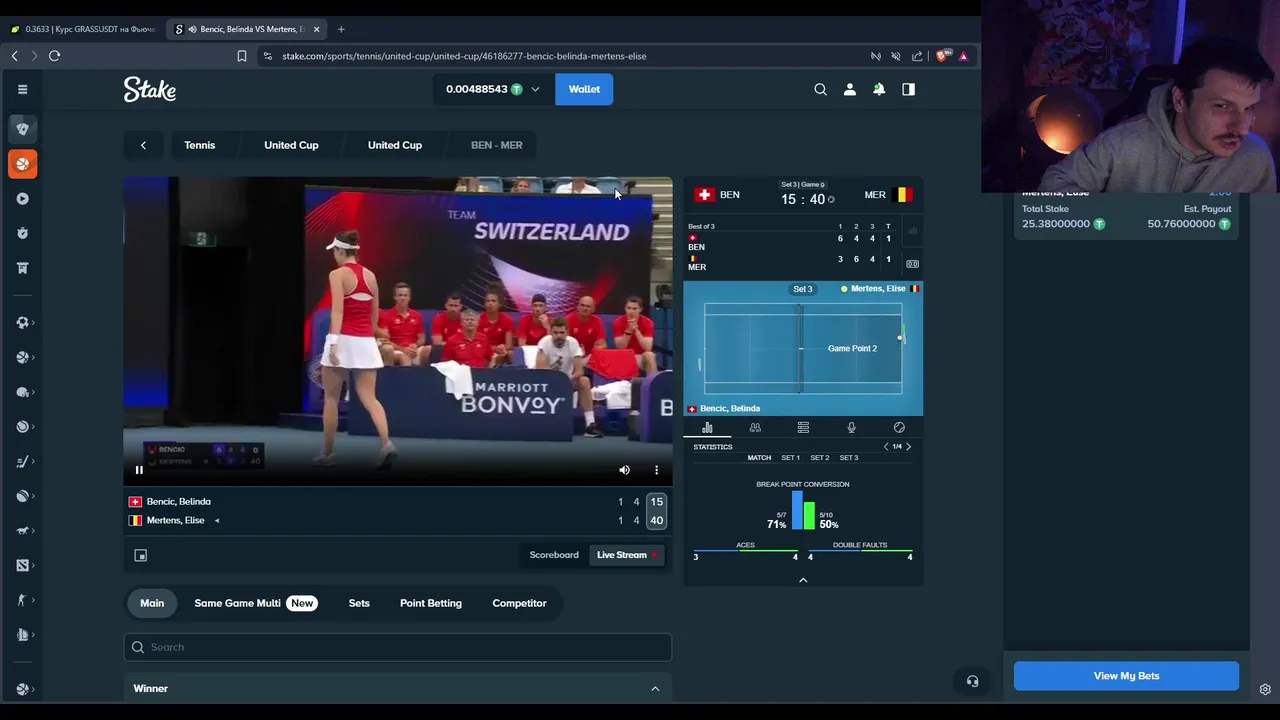The width and height of the screenshot is (1280, 720).
Task: Click the Wallet button
Action: pyautogui.click(x=584, y=89)
